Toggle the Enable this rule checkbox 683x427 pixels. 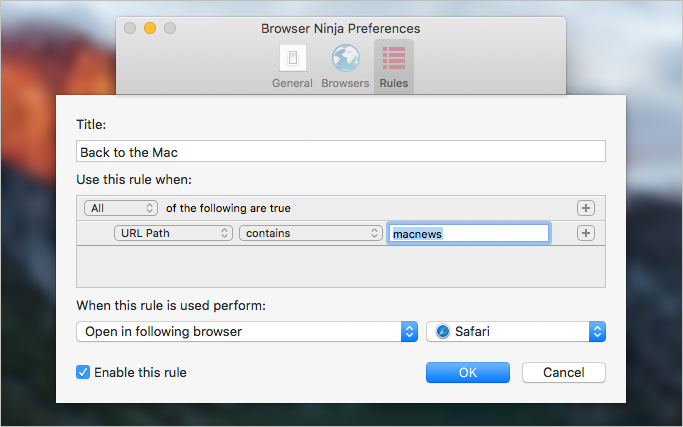pyautogui.click(x=83, y=373)
